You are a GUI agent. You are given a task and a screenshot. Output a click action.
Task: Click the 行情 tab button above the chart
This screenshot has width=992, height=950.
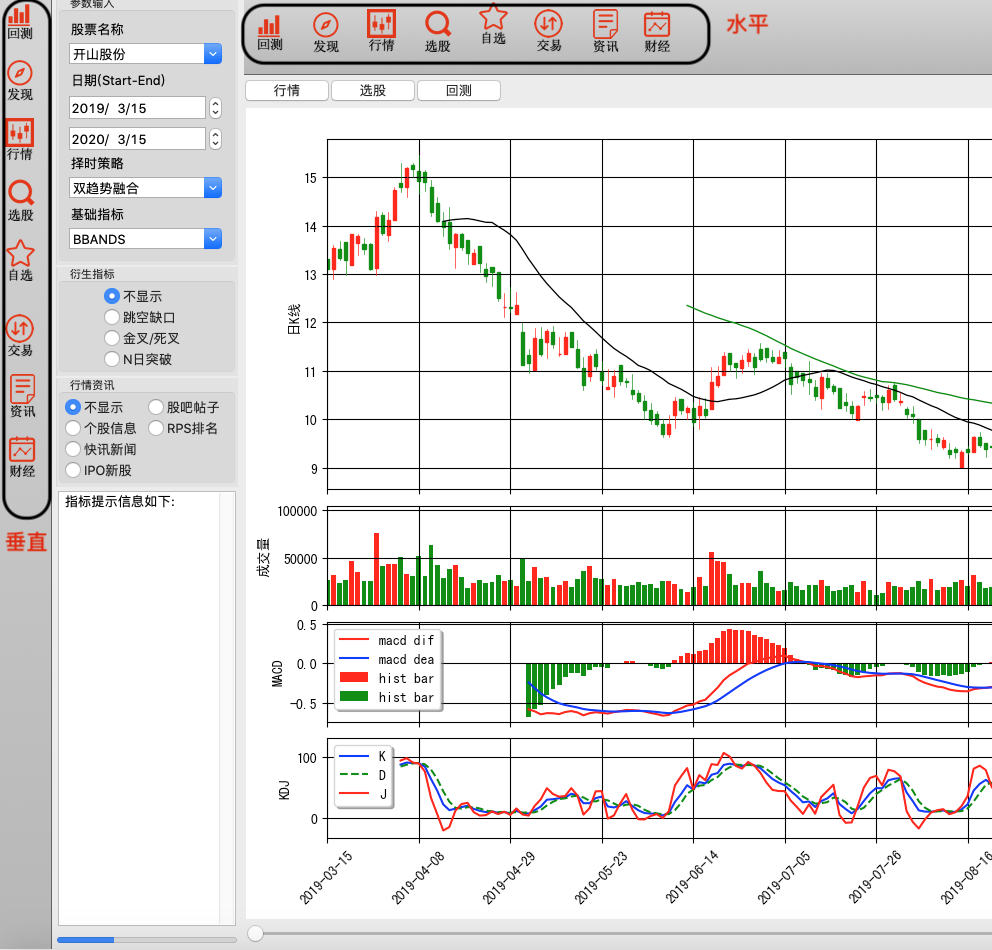pos(286,91)
